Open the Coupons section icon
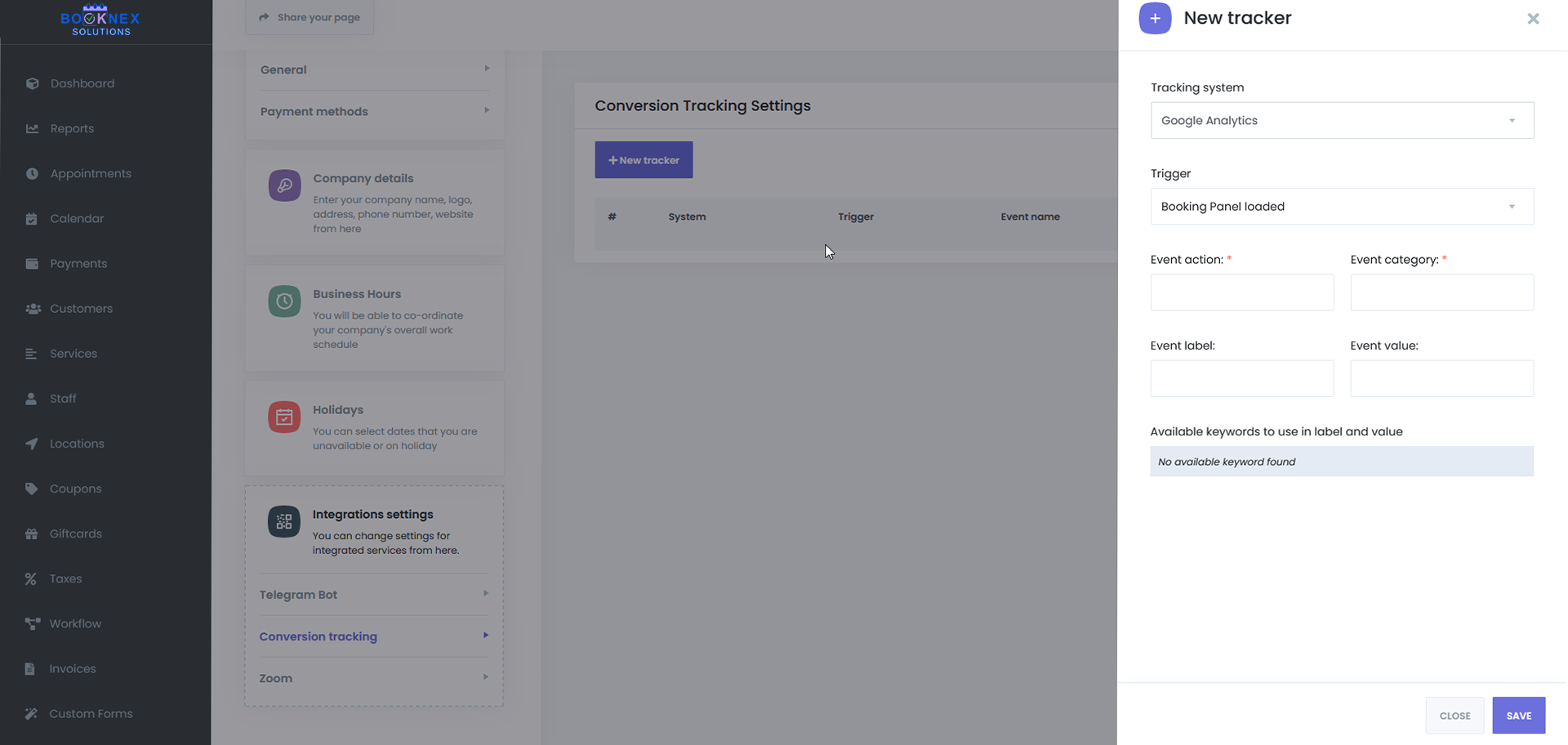Image resolution: width=1568 pixels, height=745 pixels. 31,488
